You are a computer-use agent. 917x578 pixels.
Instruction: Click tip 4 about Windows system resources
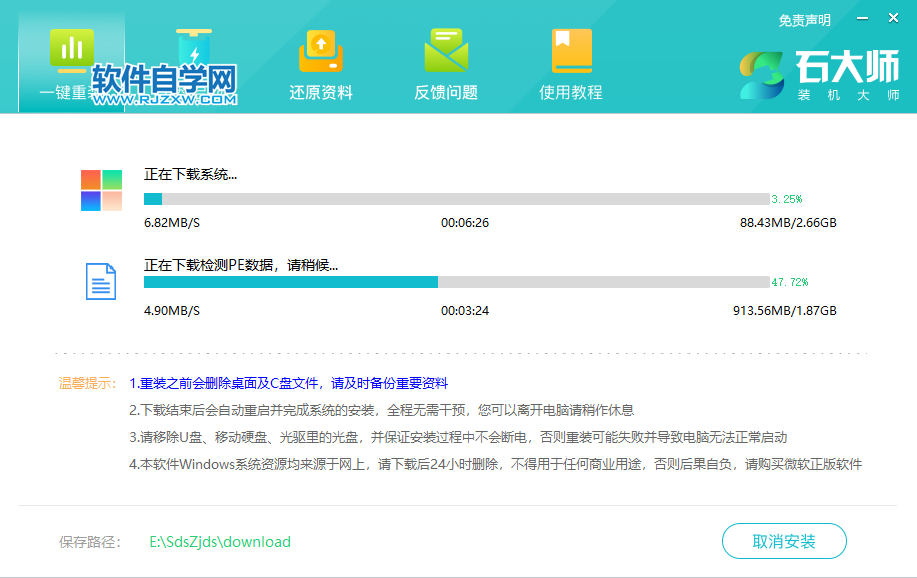tap(495, 465)
